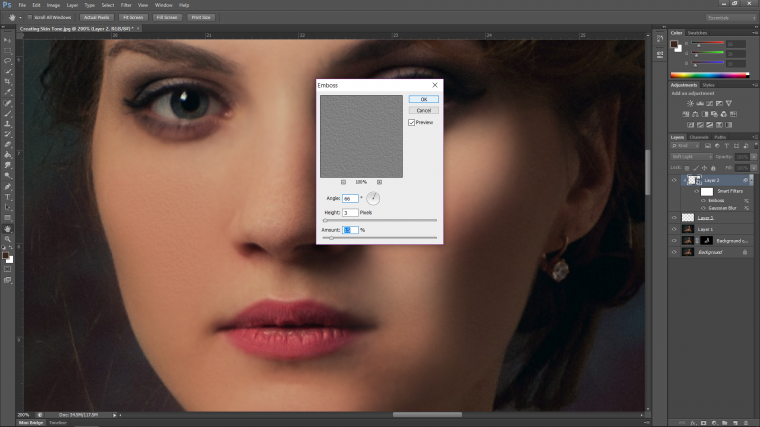
Task: Select the Clone Stamp tool
Action: coord(7,124)
